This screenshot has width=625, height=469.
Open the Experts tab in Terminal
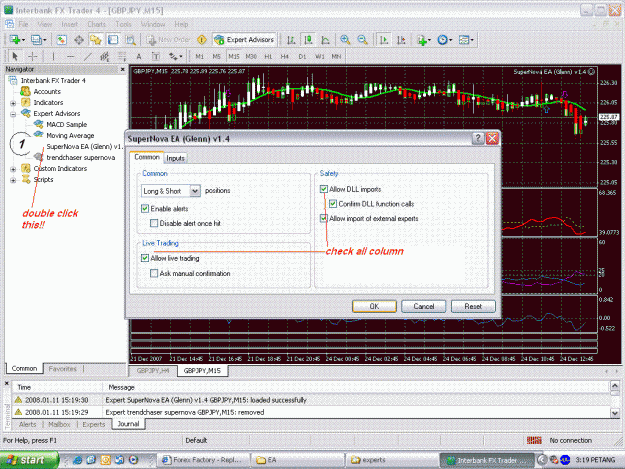pos(94,424)
